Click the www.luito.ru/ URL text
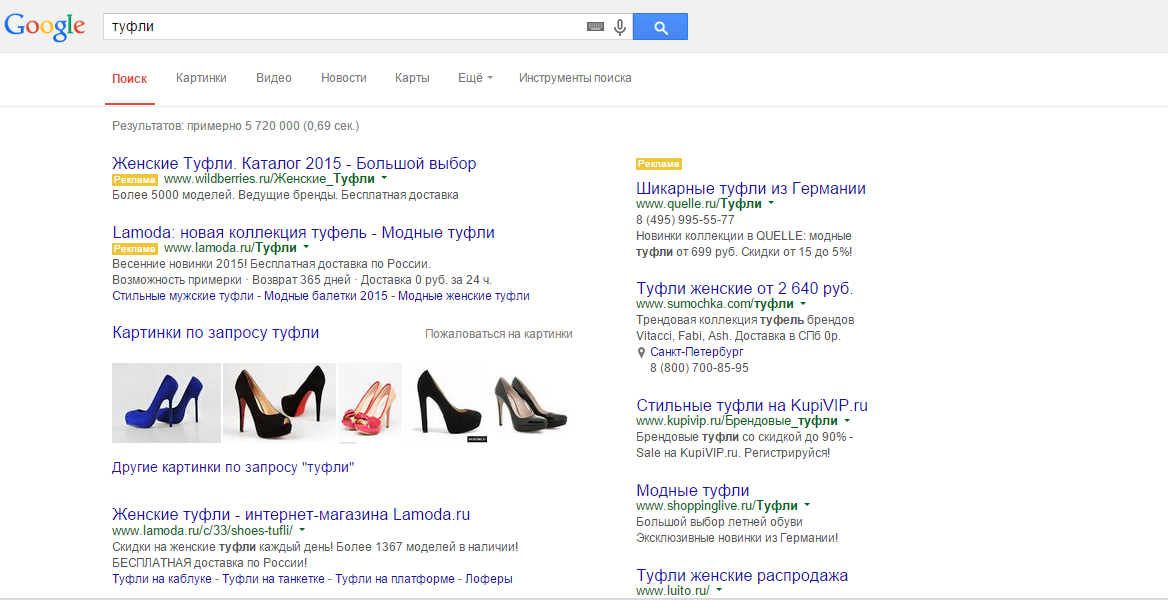The image size is (1168, 600). pos(674,590)
